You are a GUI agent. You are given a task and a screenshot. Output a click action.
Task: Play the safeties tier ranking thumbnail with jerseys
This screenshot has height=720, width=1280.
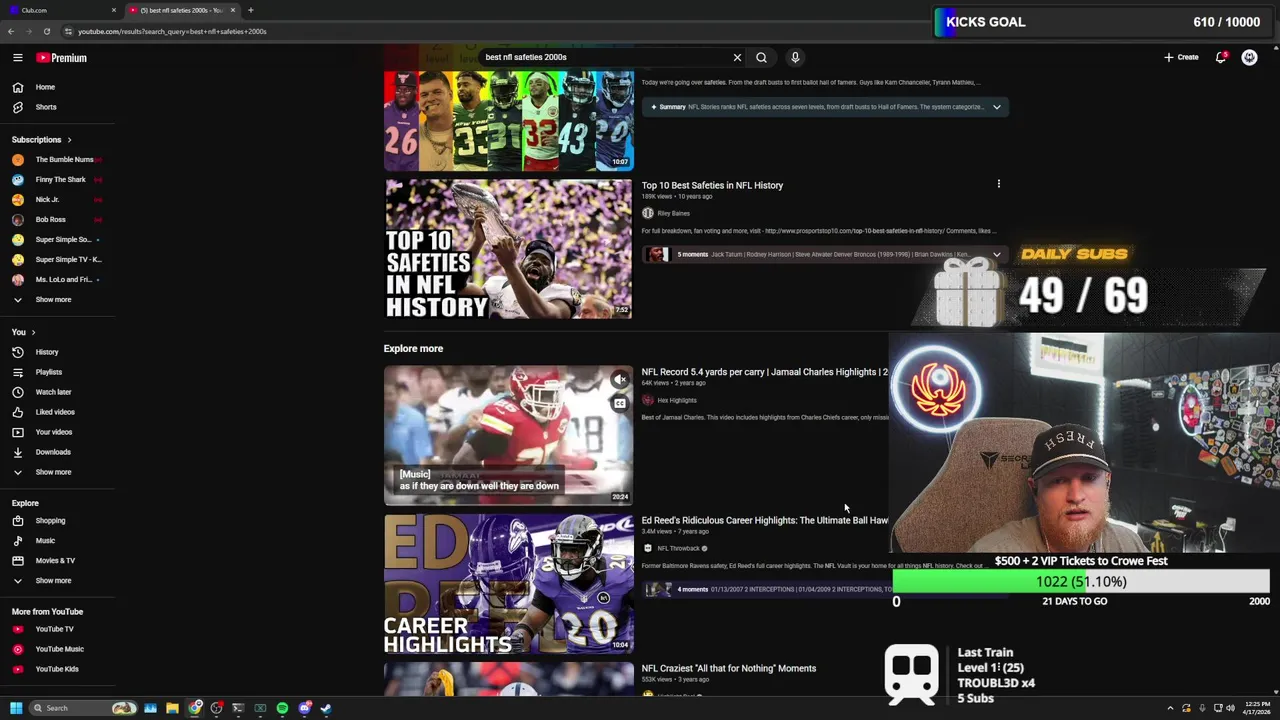[x=508, y=120]
